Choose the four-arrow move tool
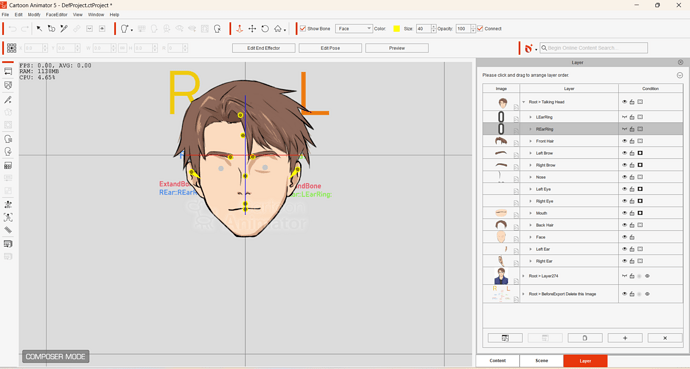The width and height of the screenshot is (690, 369). [252, 29]
